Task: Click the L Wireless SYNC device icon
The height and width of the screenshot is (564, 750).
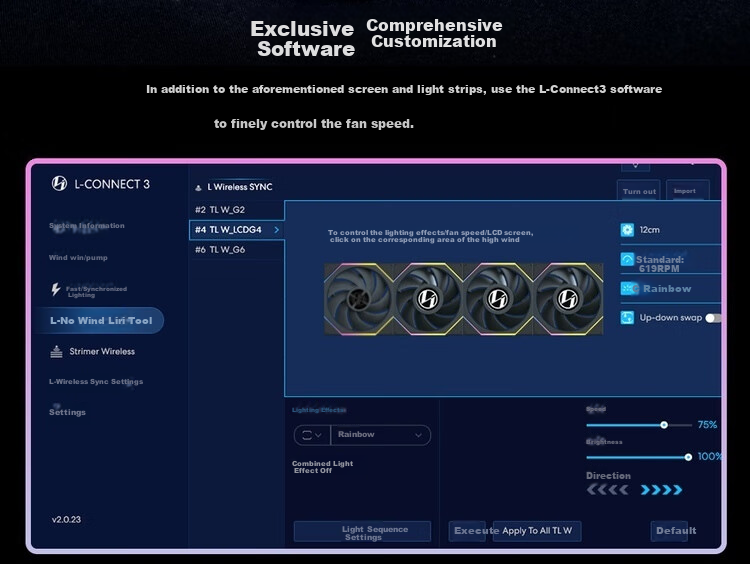Action: pos(198,188)
